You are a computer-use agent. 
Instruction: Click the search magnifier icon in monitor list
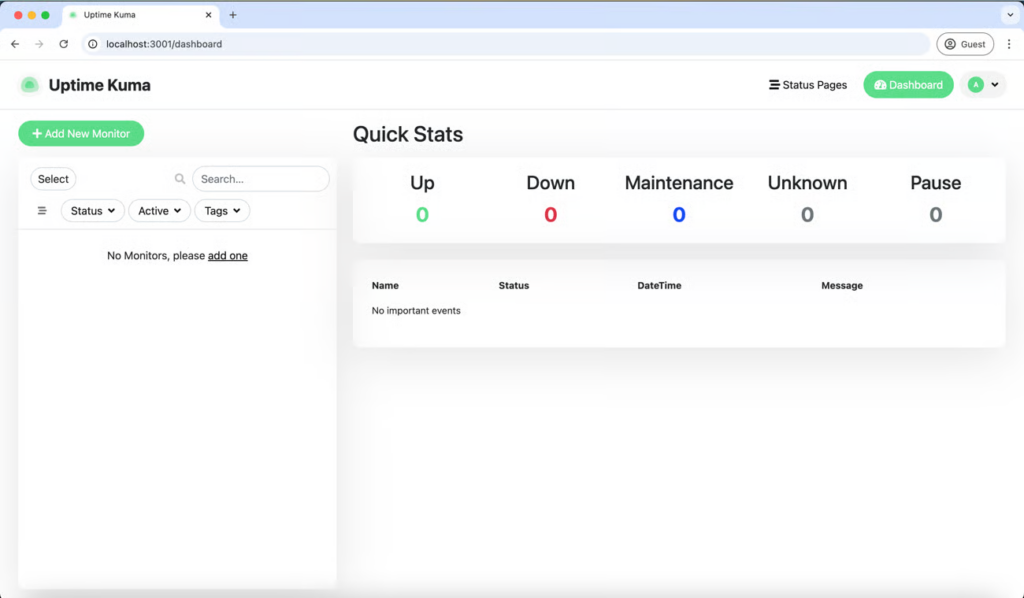pyautogui.click(x=180, y=178)
